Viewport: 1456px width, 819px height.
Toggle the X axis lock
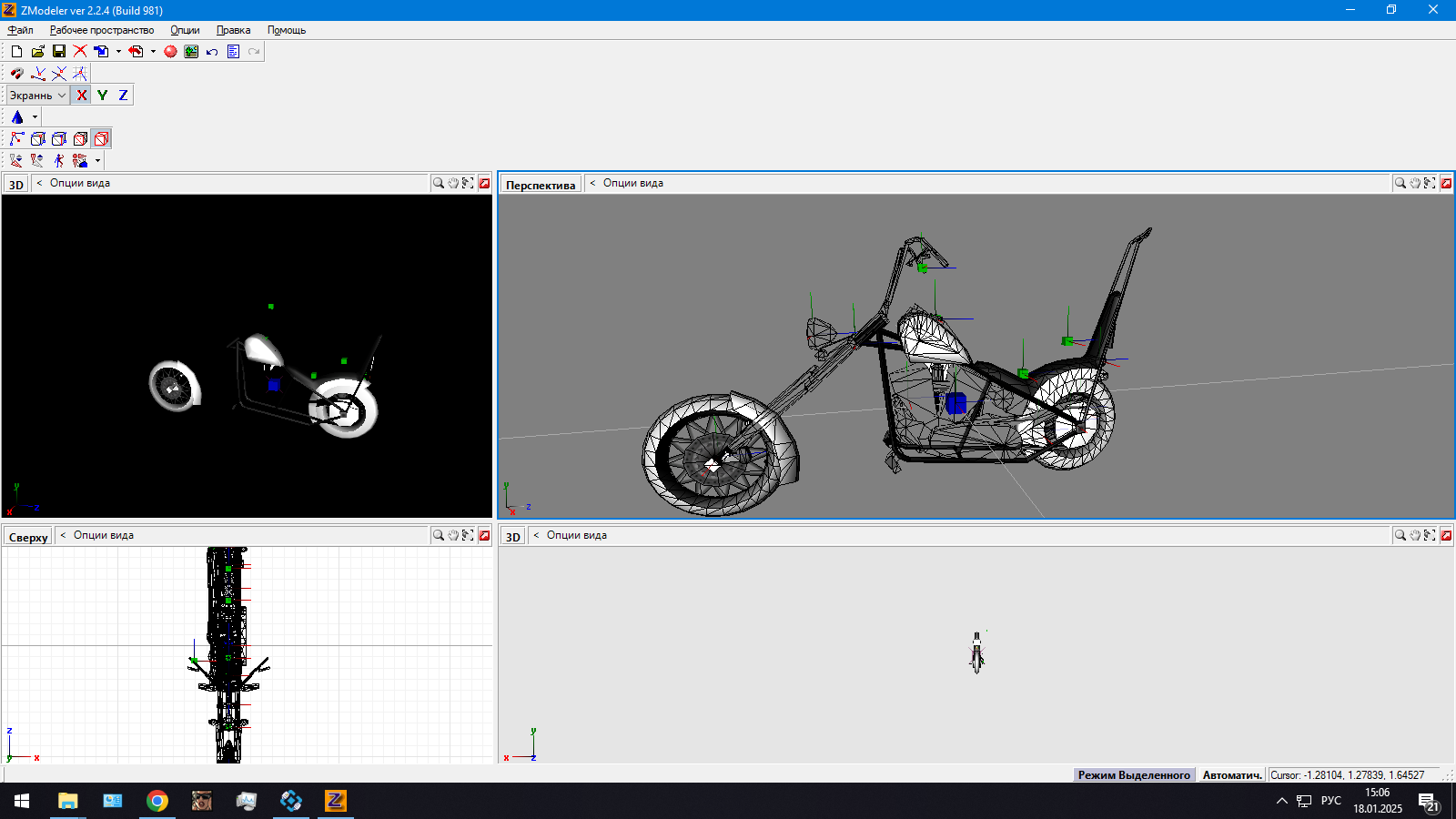[82, 96]
